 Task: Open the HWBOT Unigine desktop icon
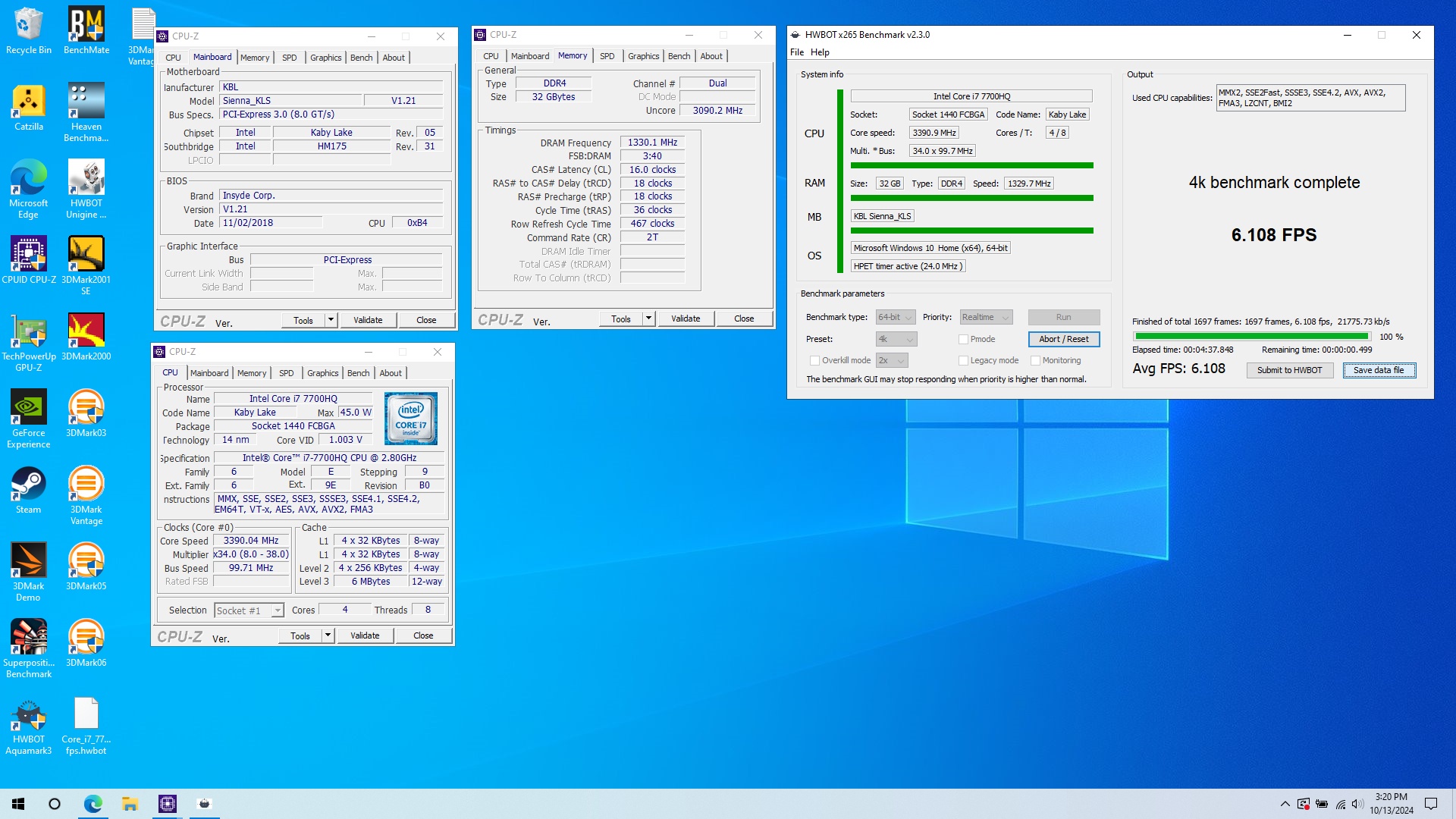tap(86, 190)
